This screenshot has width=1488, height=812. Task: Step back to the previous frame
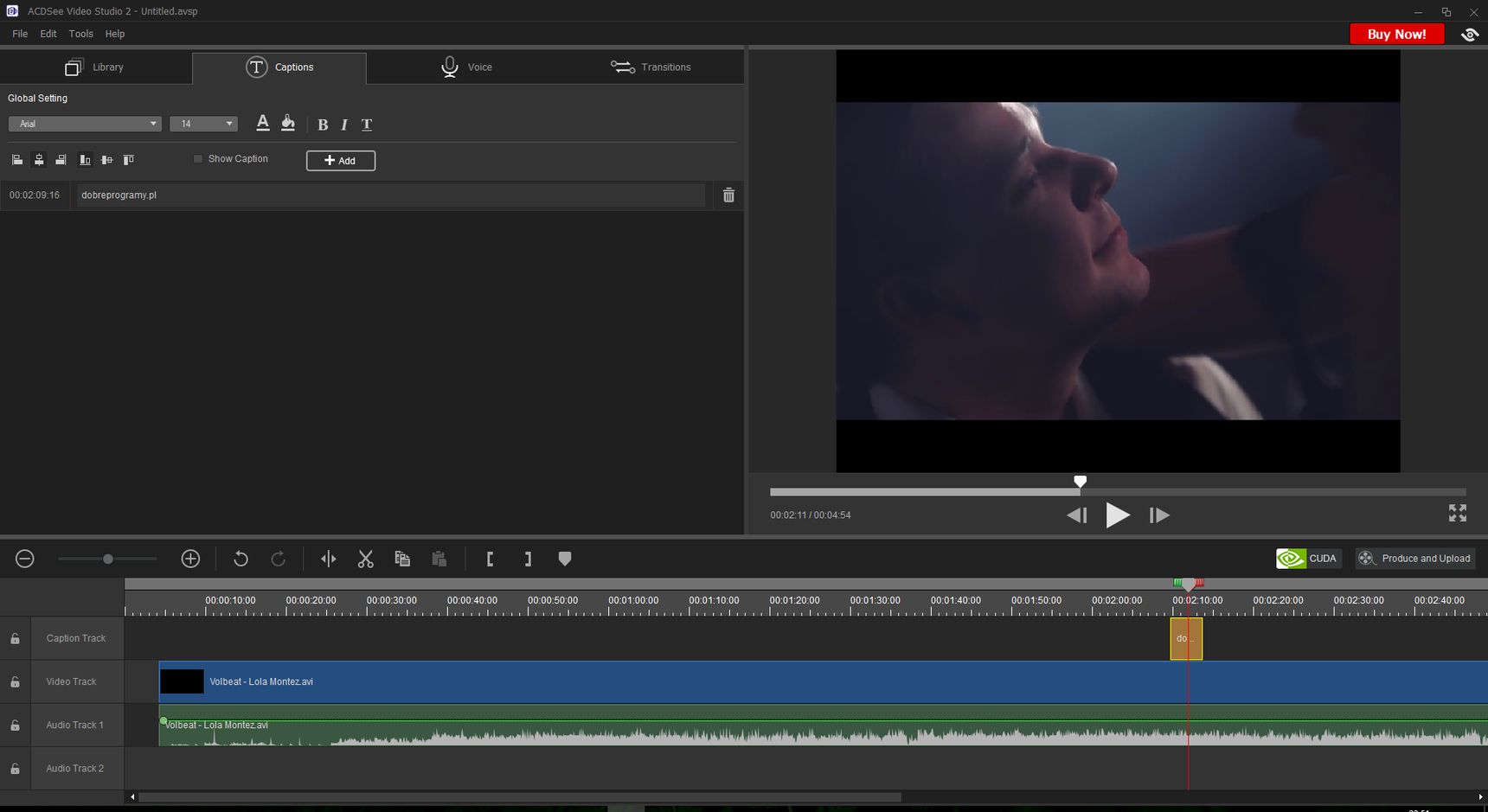coord(1076,515)
